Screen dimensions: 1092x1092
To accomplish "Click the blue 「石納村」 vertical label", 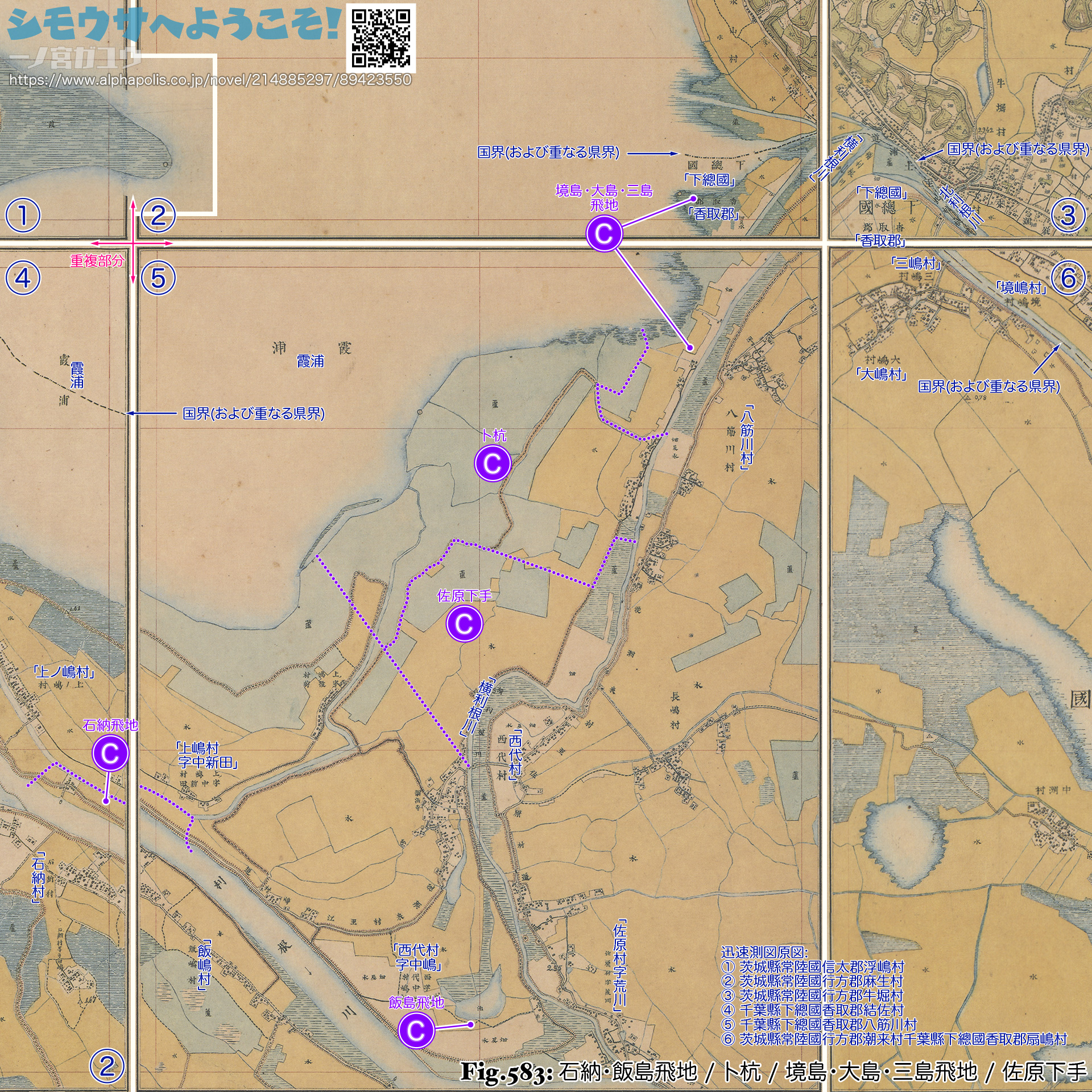I will (38, 878).
